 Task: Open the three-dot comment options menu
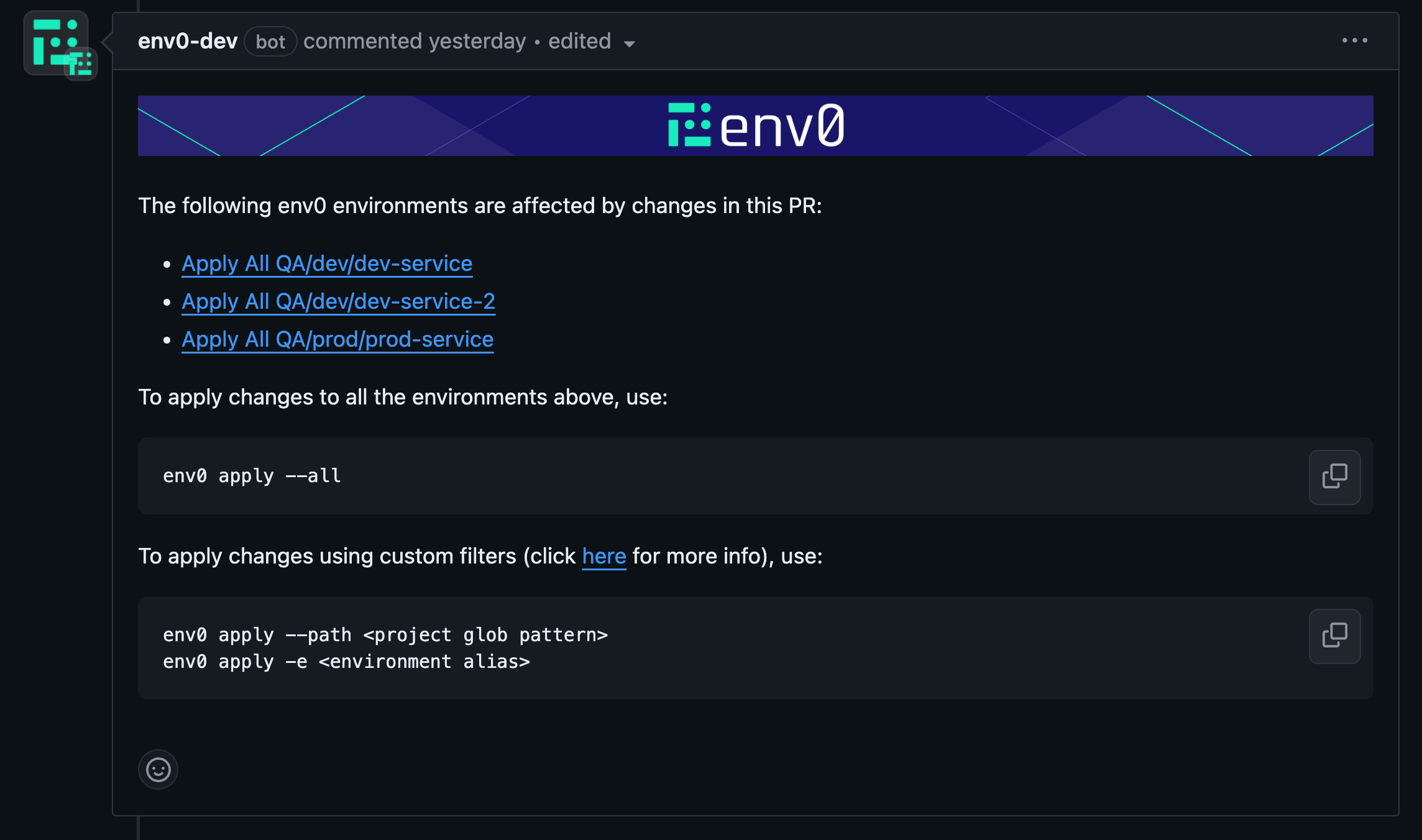[1354, 41]
